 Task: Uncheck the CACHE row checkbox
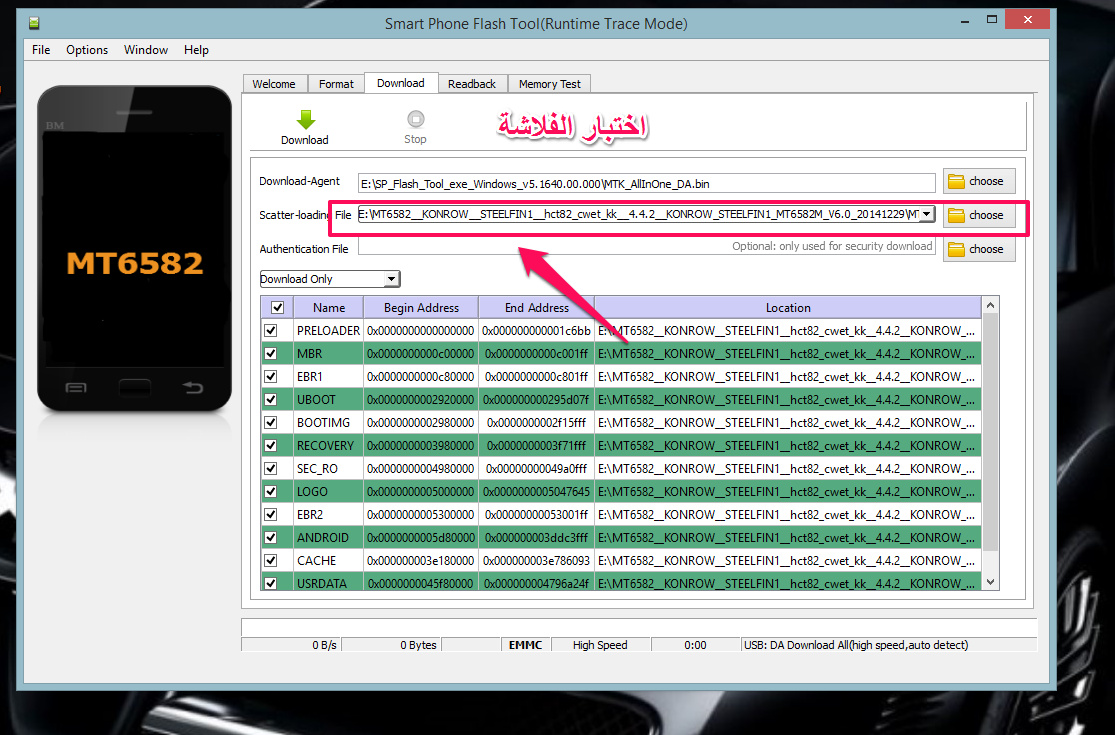(271, 560)
